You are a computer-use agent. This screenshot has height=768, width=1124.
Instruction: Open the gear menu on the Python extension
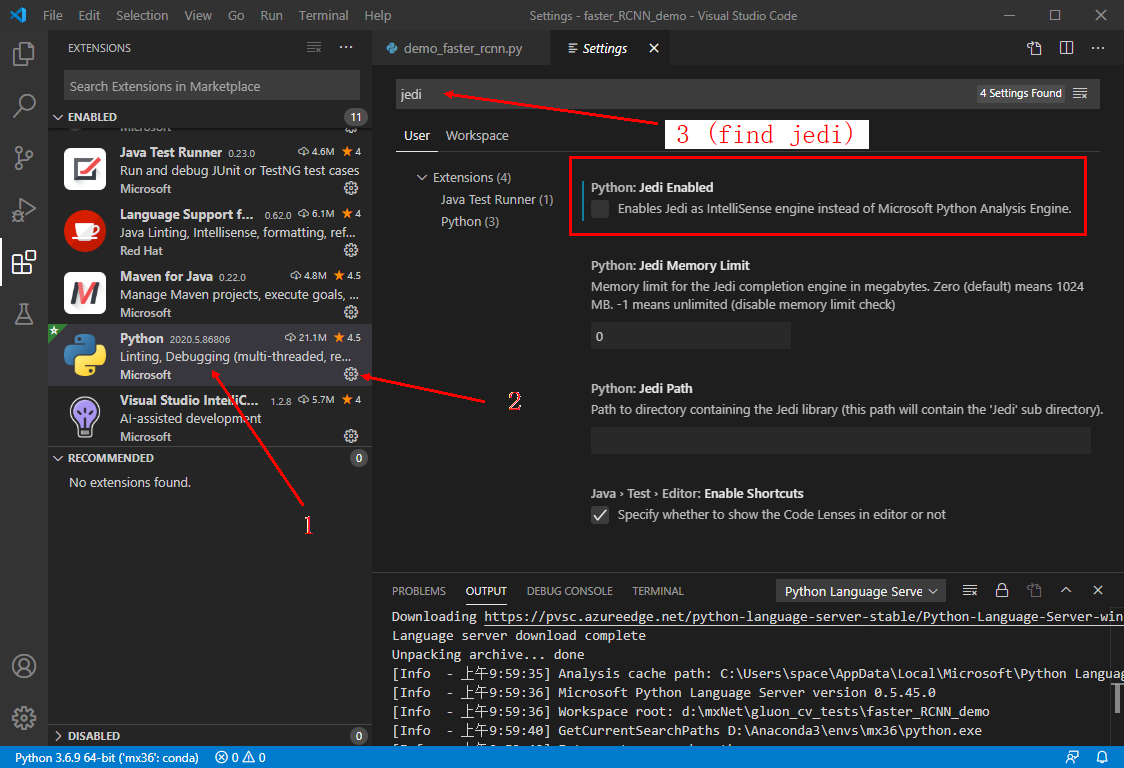350,374
